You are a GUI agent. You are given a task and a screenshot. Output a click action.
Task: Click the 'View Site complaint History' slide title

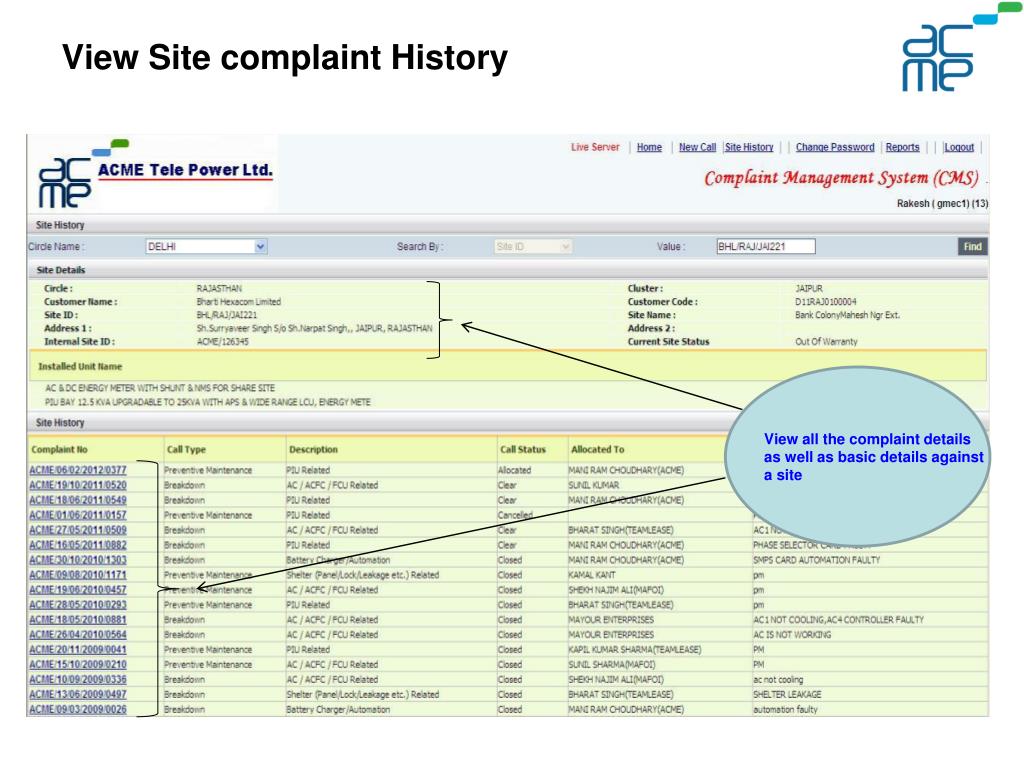tap(285, 57)
